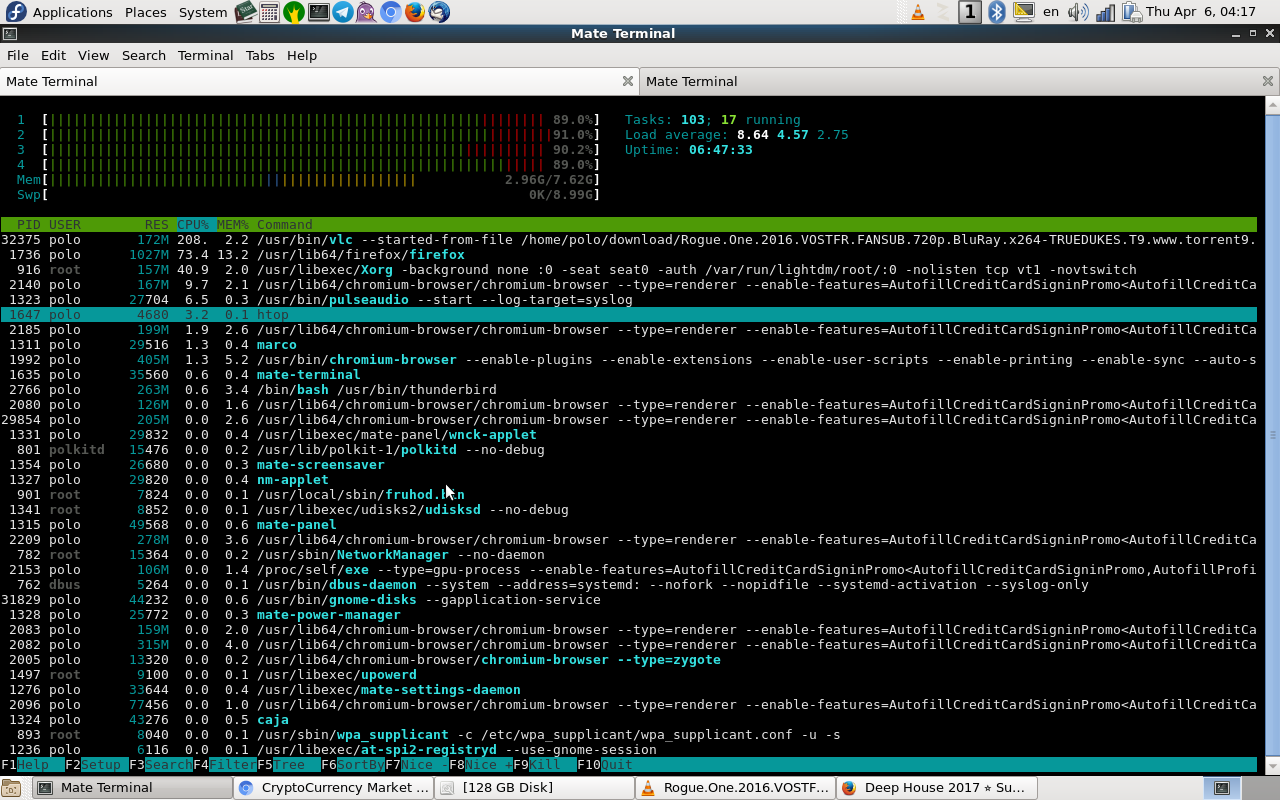Click F4 Filter in htop footer
The image size is (1280, 800).
(225, 765)
